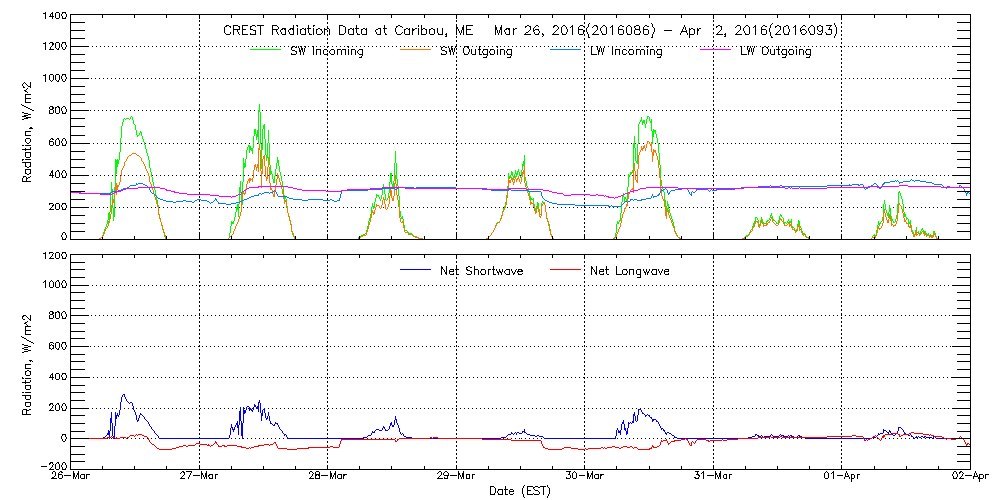Select the SW Outgoing legend entry
1000x500 pixels.
pyautogui.click(x=477, y=51)
